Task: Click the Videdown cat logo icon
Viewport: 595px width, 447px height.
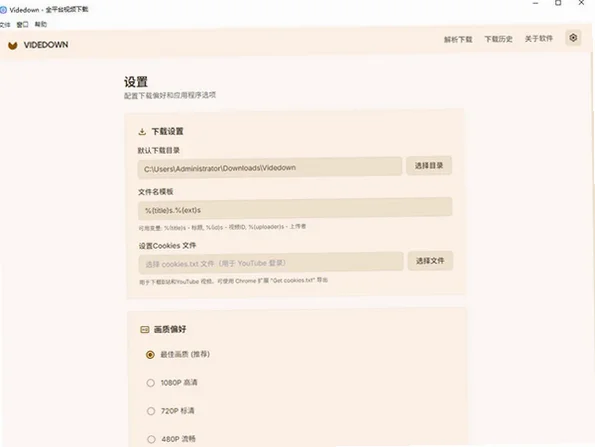Action: coord(13,46)
